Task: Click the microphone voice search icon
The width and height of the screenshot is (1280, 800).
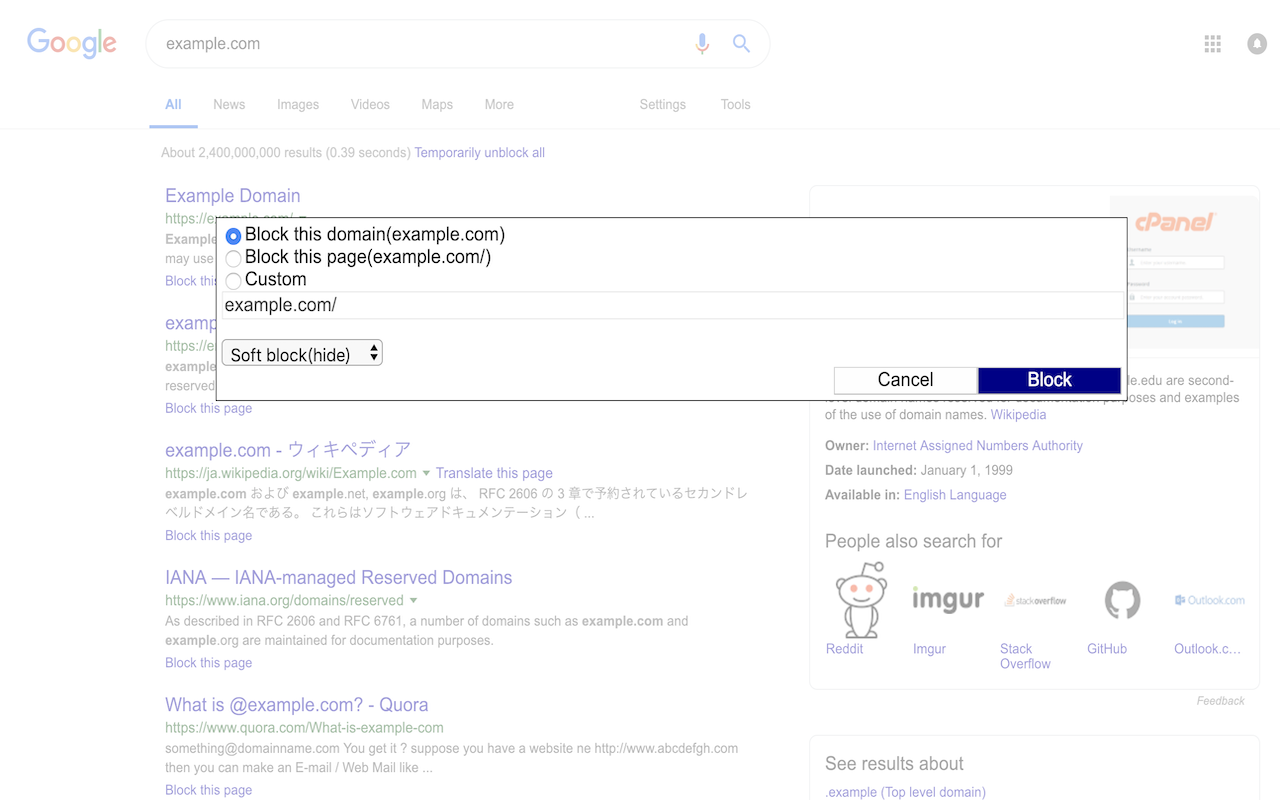Action: tap(702, 44)
